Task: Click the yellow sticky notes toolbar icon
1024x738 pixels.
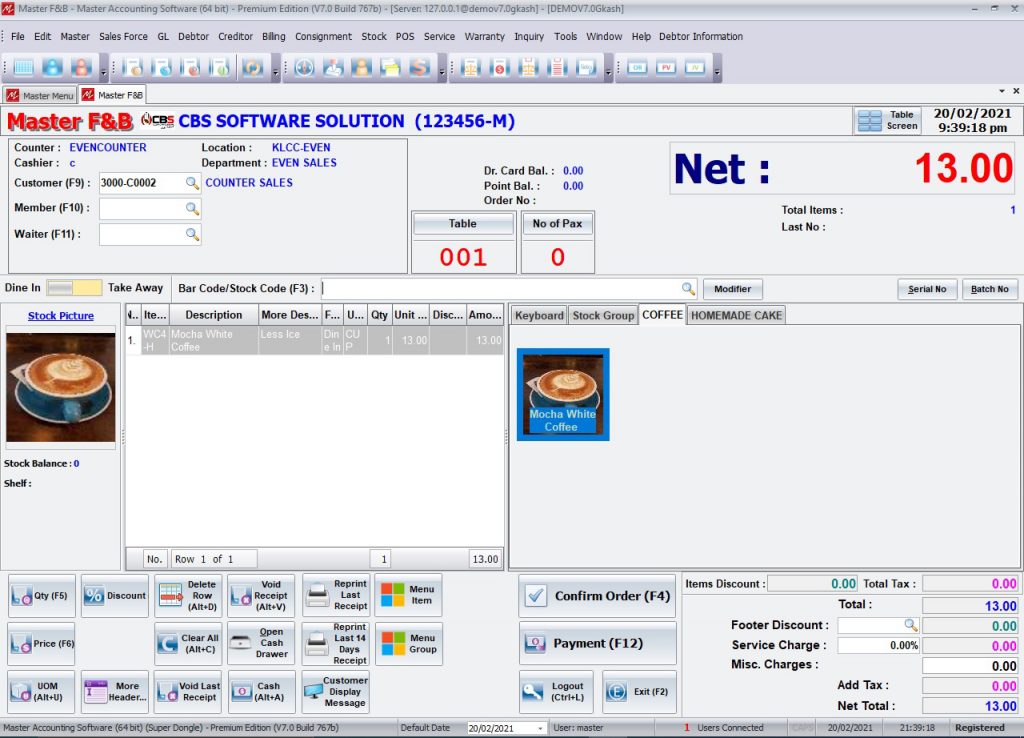Action: click(391, 67)
